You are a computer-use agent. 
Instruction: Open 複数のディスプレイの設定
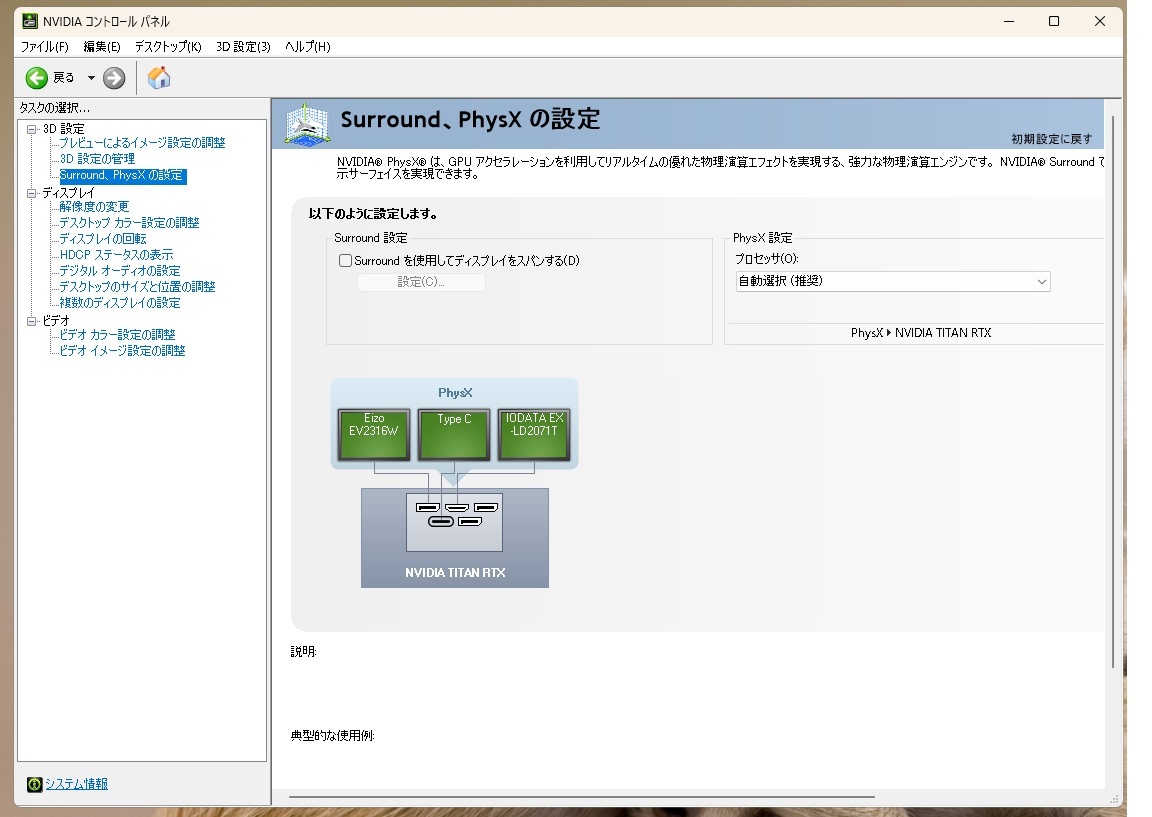(x=120, y=303)
